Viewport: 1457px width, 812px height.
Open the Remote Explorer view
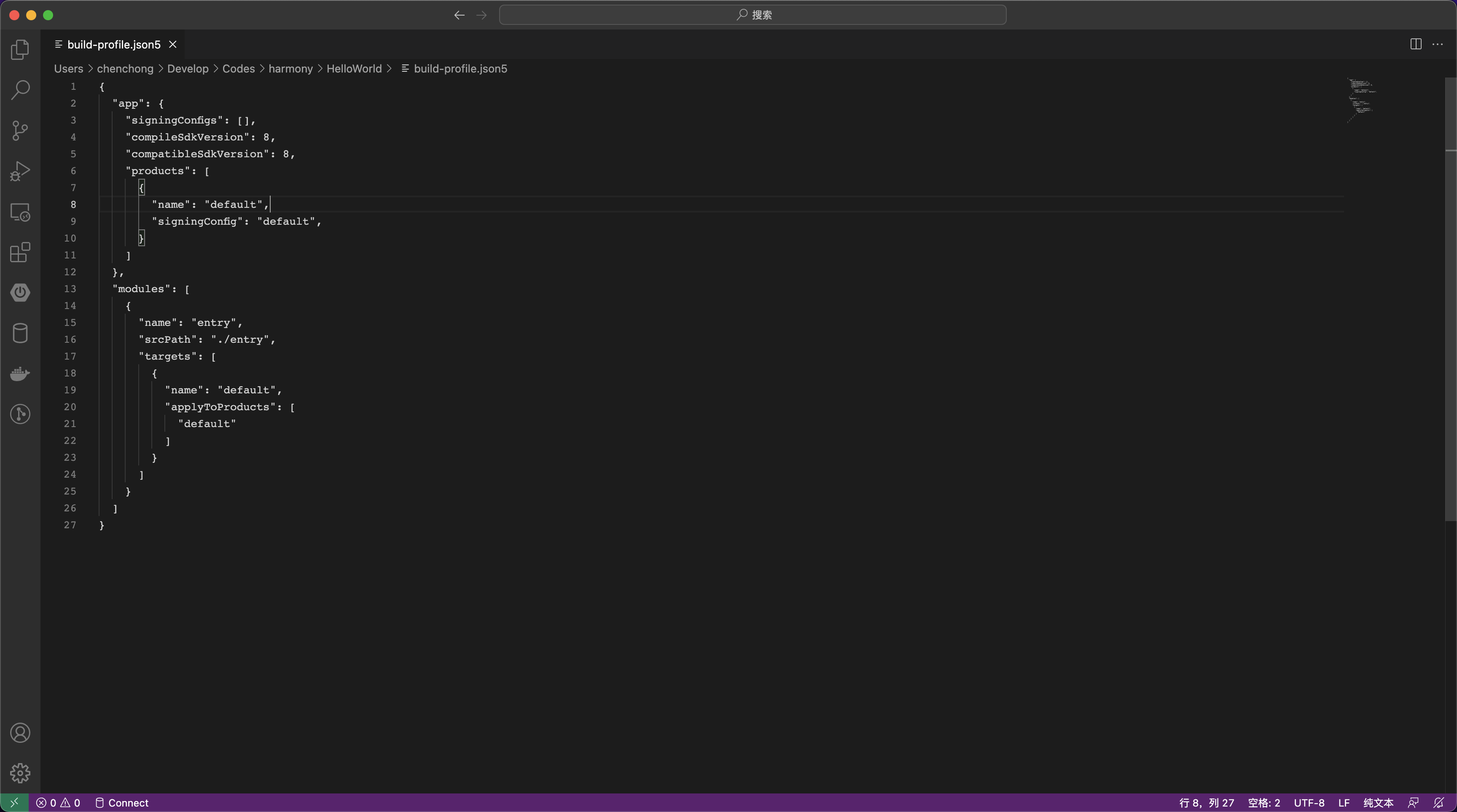click(20, 212)
